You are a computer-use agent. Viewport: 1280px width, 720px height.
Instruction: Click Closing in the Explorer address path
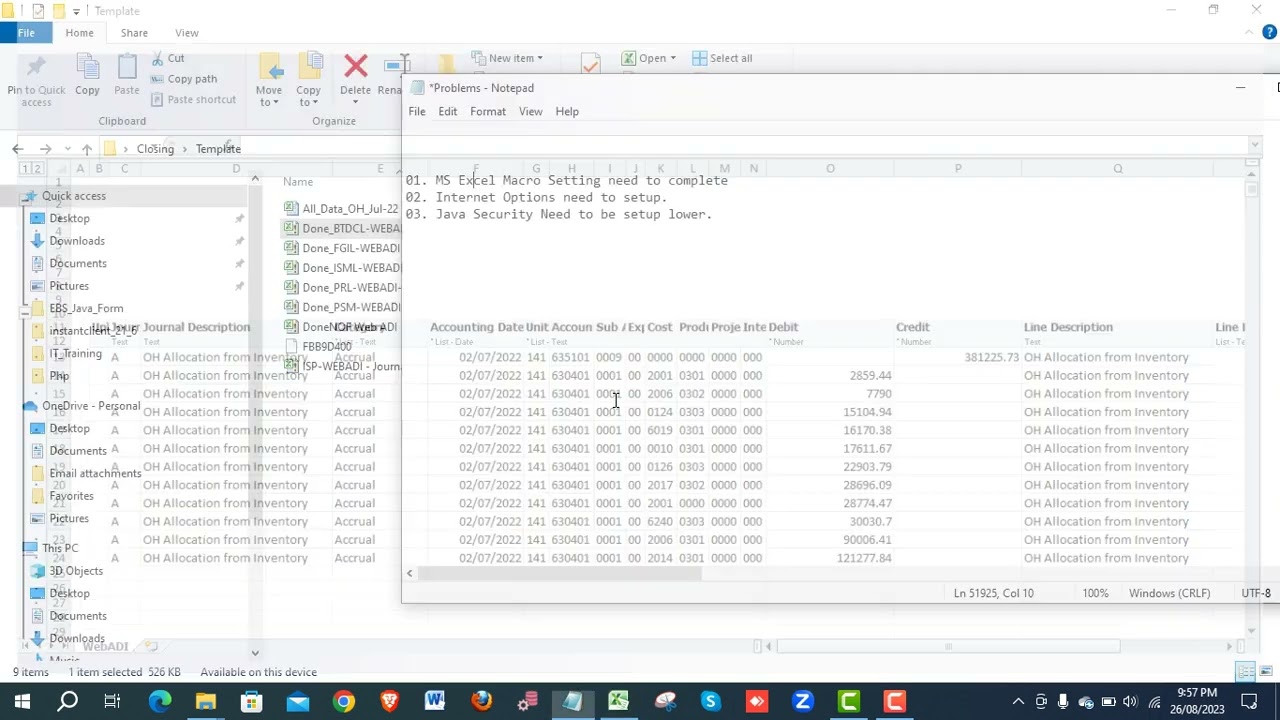pos(155,149)
